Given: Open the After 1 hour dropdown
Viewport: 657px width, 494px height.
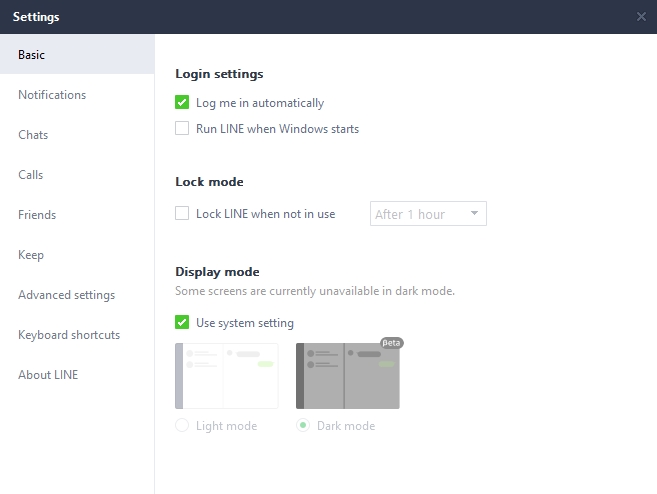Looking at the screenshot, I should [428, 214].
